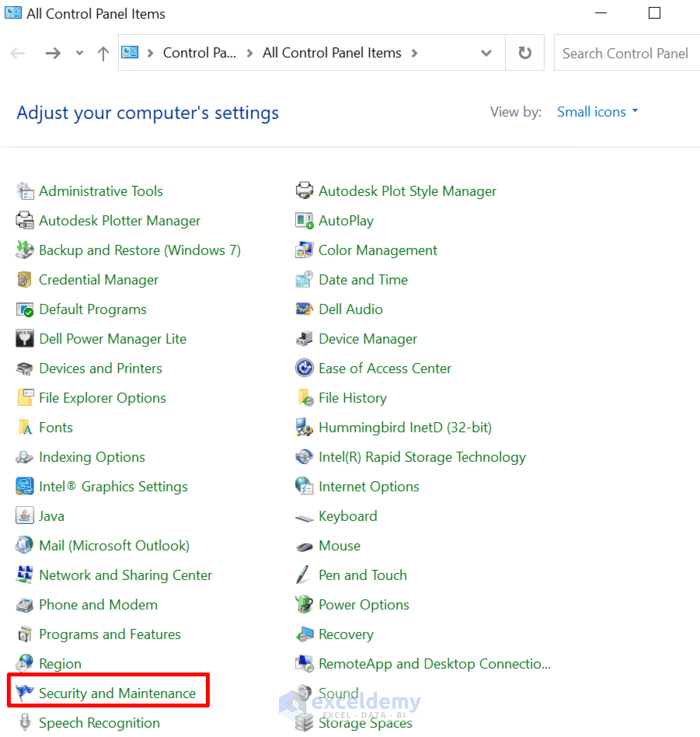Open the Mail (Microsoft Outlook) icon
The image size is (700, 737).
point(25,545)
